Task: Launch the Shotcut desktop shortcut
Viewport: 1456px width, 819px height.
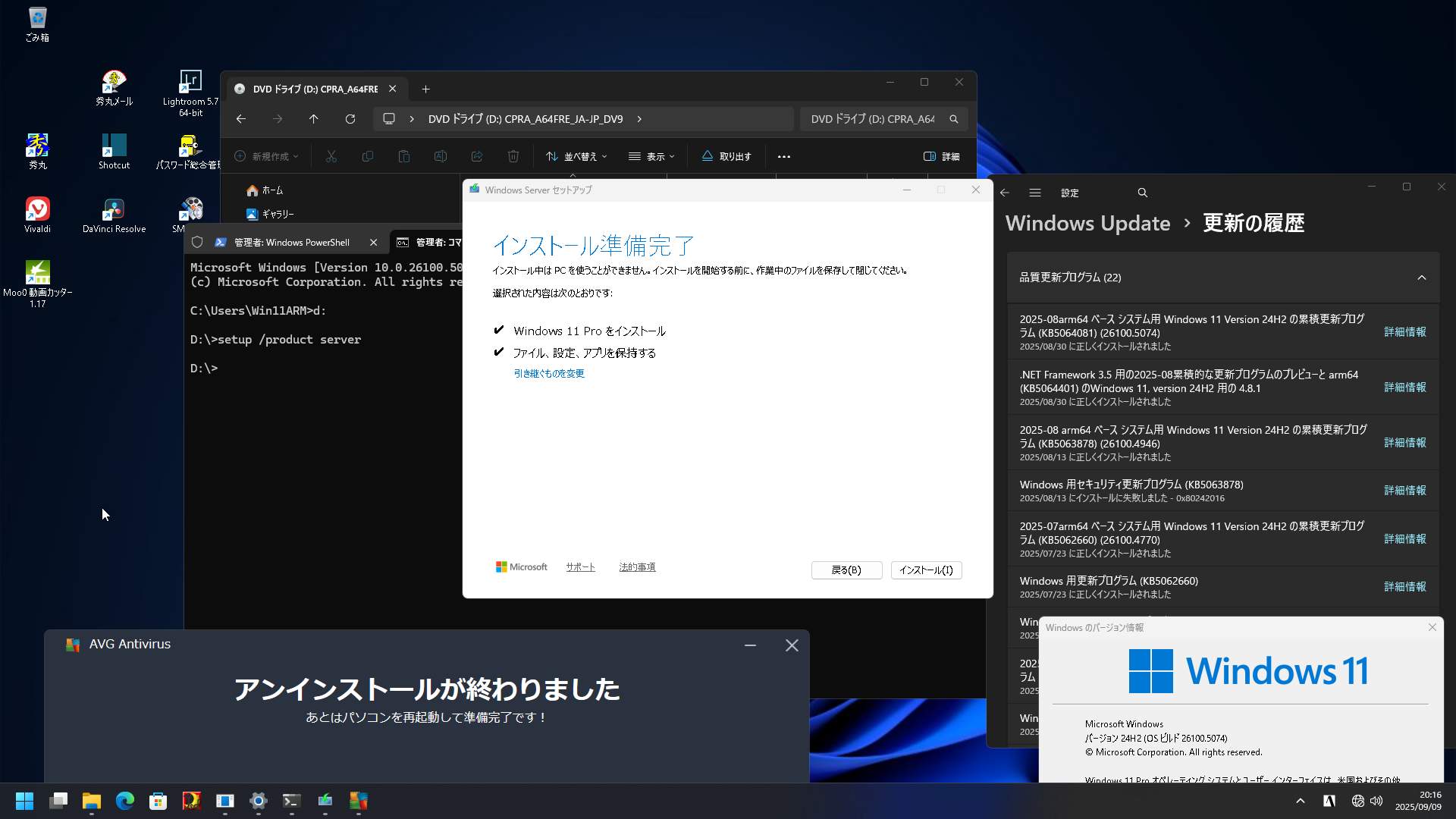Action: pos(114,151)
